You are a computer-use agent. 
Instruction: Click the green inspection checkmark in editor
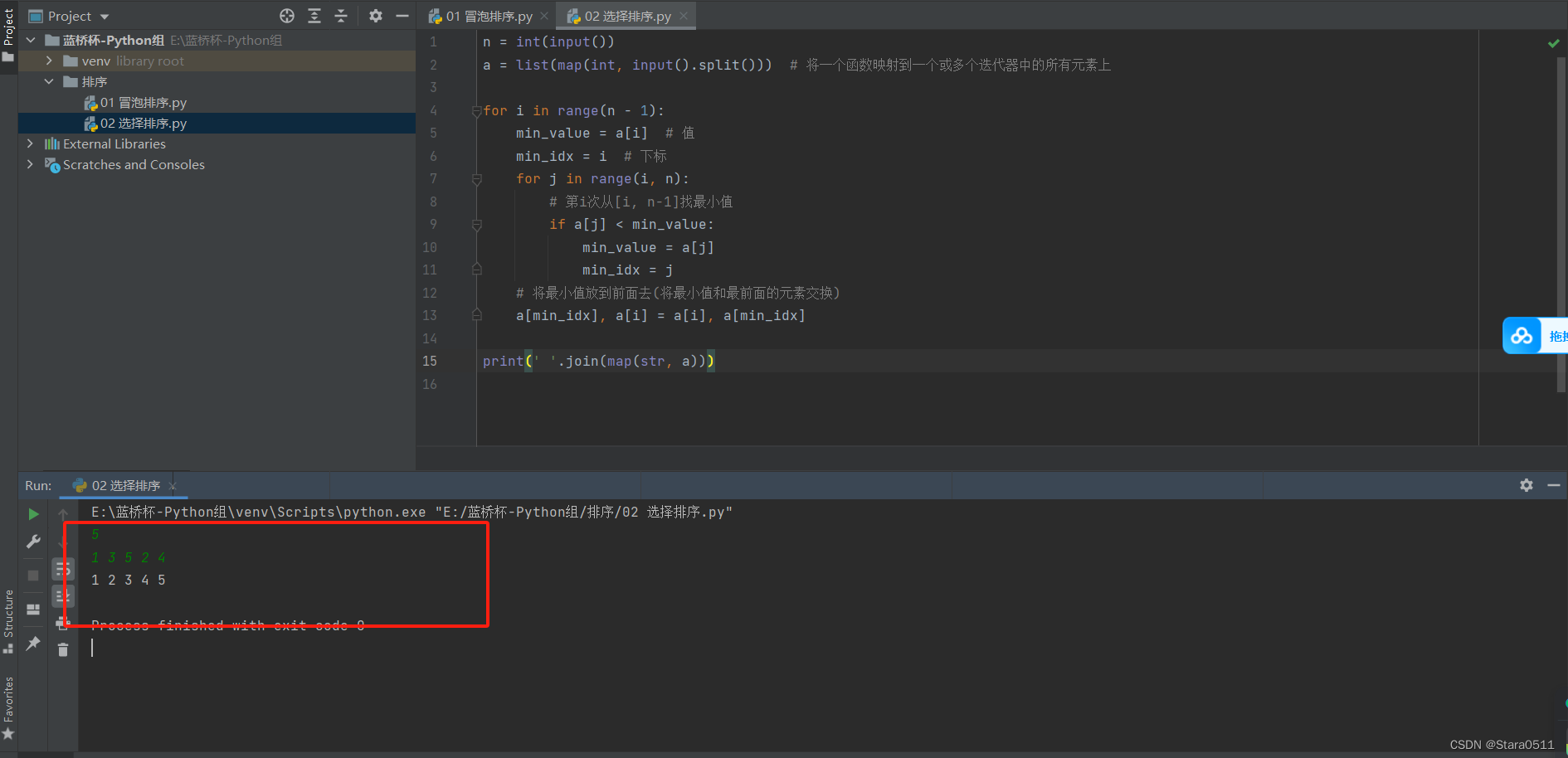[1554, 43]
